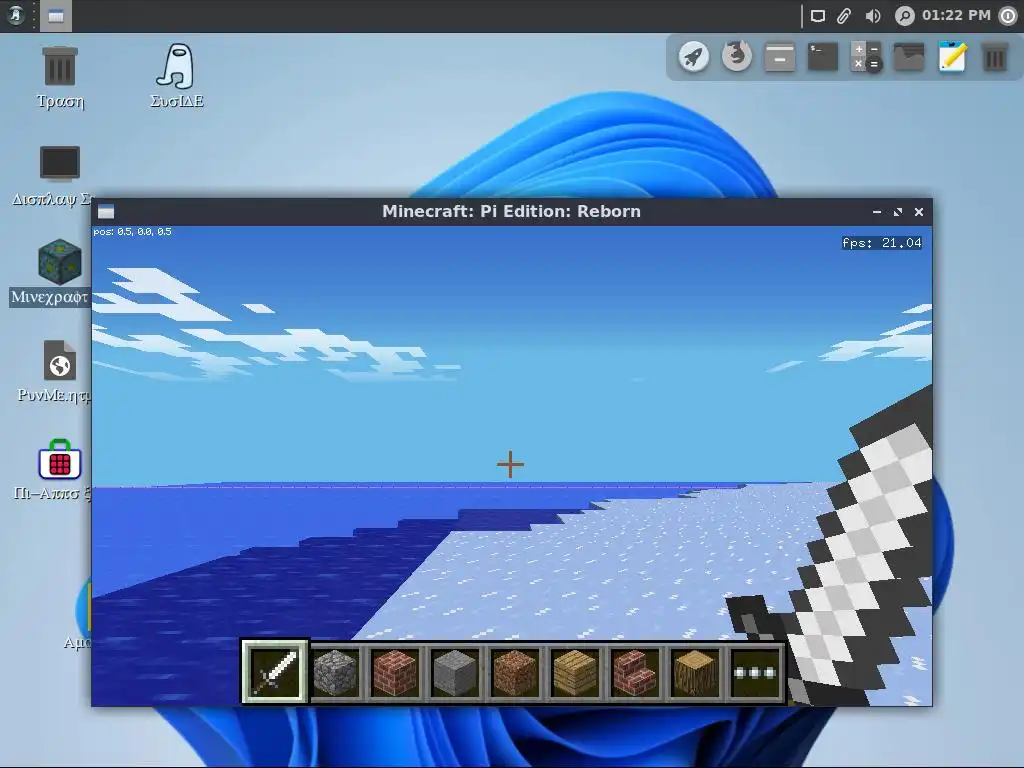This screenshot has height=768, width=1024.
Task: Select the red brick block in hotbar
Action: pyautogui.click(x=395, y=673)
